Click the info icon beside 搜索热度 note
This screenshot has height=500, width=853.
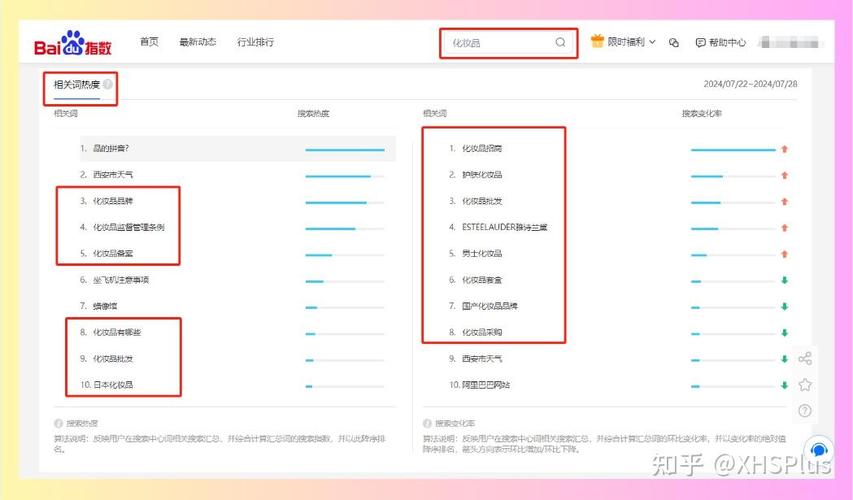pyautogui.click(x=58, y=423)
